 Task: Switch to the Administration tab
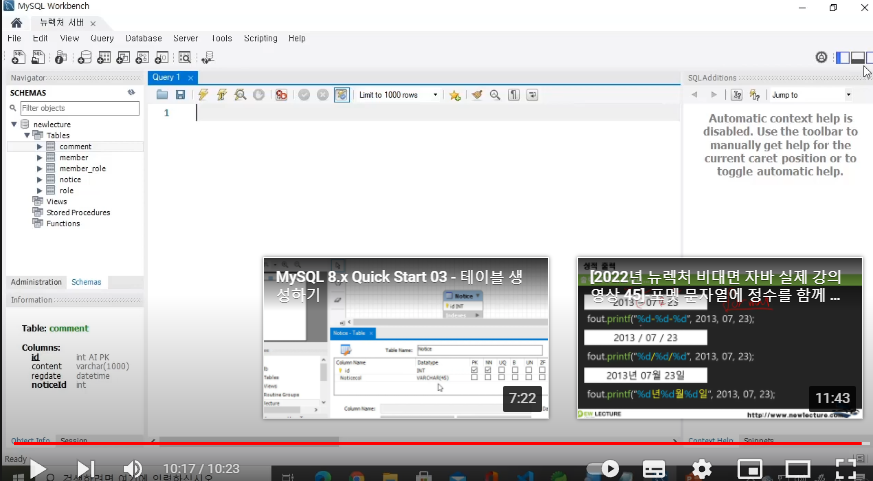tap(36, 282)
